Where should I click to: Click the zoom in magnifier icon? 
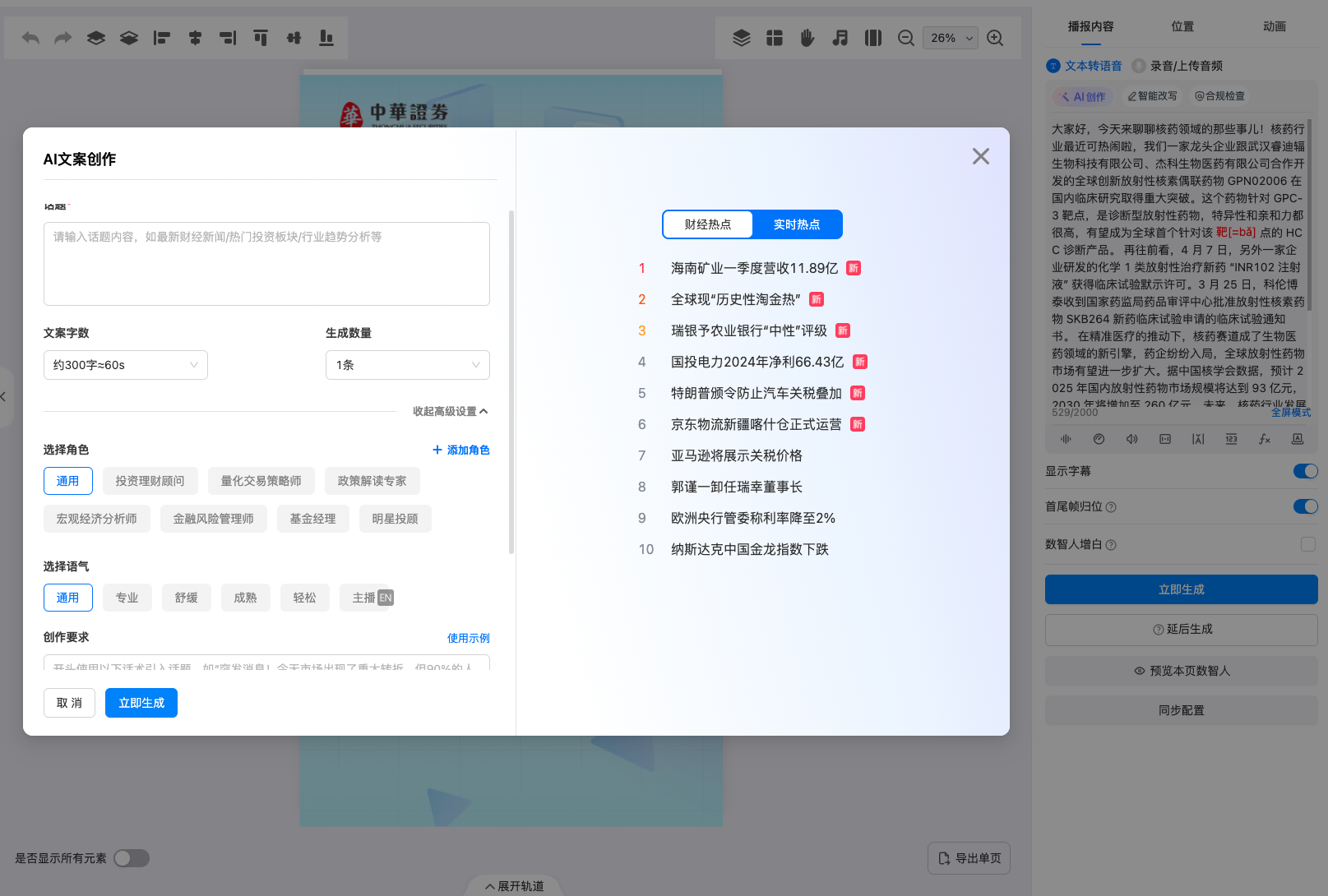[995, 38]
